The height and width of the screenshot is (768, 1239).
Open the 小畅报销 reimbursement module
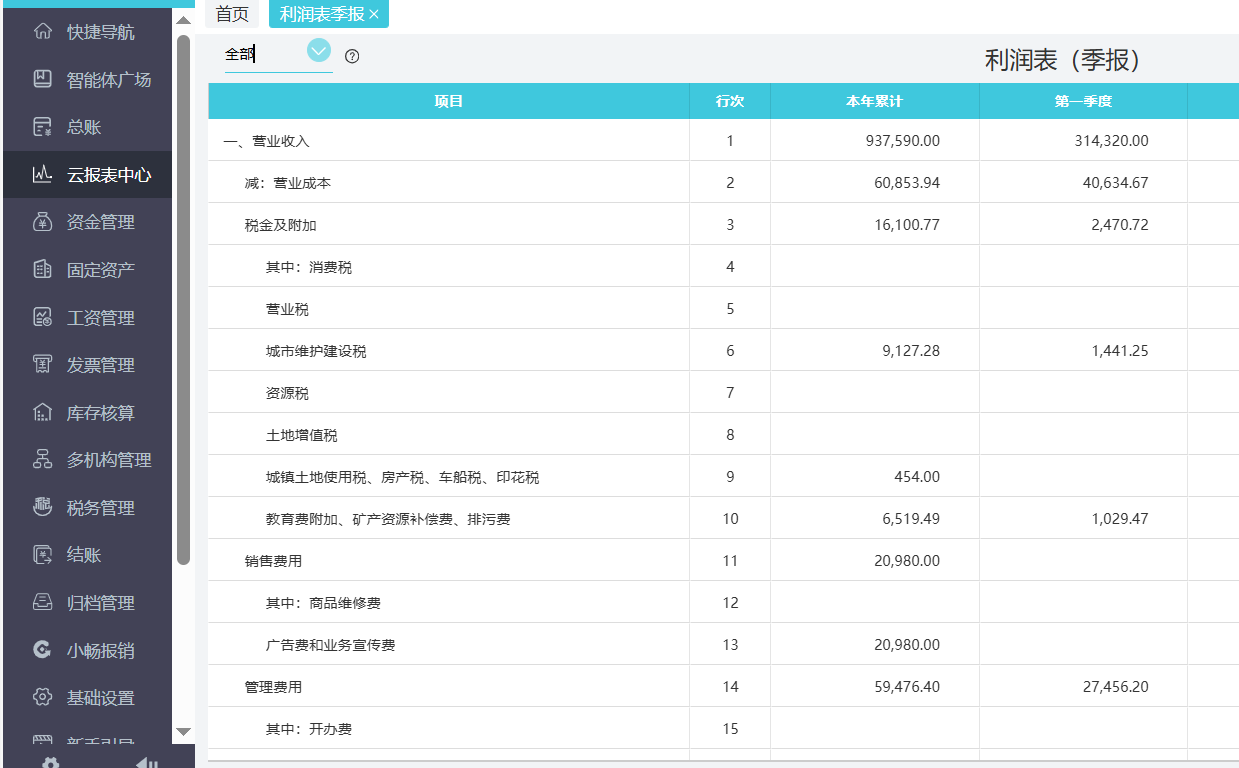[x=42, y=650]
